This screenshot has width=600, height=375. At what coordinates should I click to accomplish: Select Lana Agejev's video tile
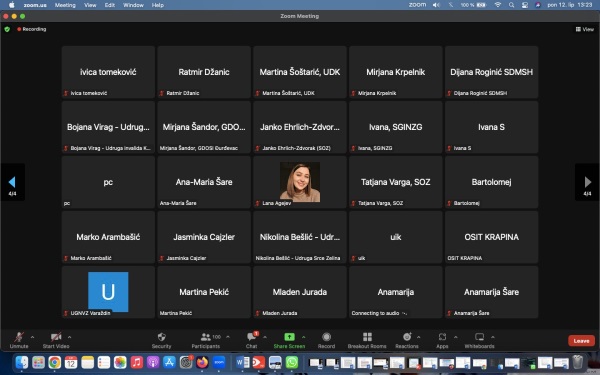[x=300, y=182]
